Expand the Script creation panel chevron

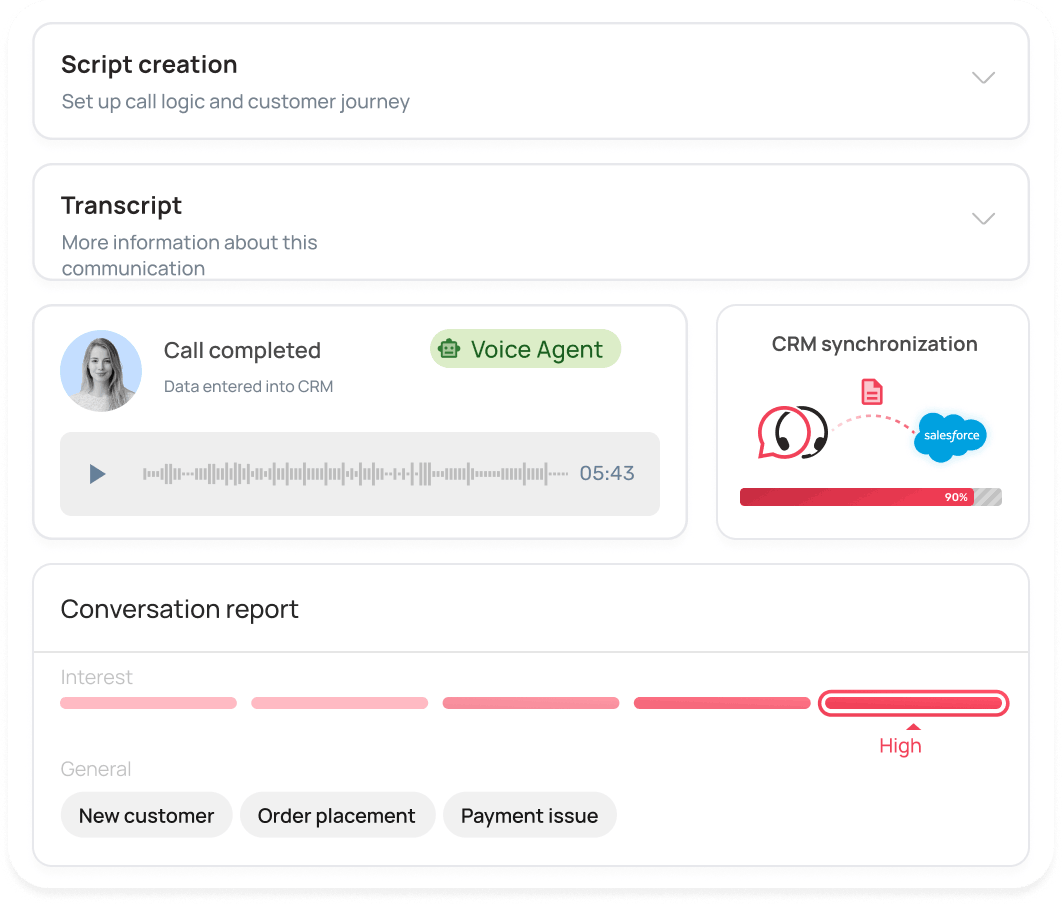(x=983, y=77)
